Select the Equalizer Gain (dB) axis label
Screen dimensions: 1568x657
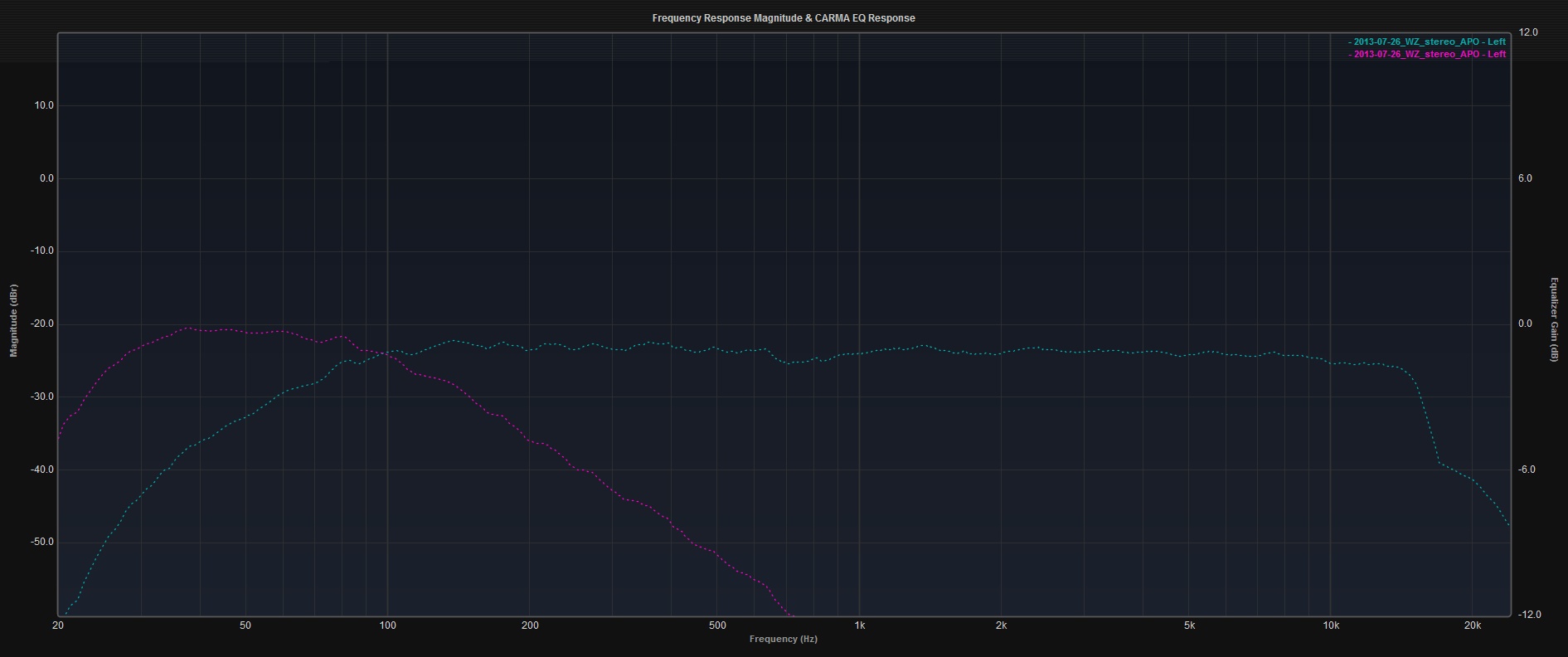click(1554, 319)
